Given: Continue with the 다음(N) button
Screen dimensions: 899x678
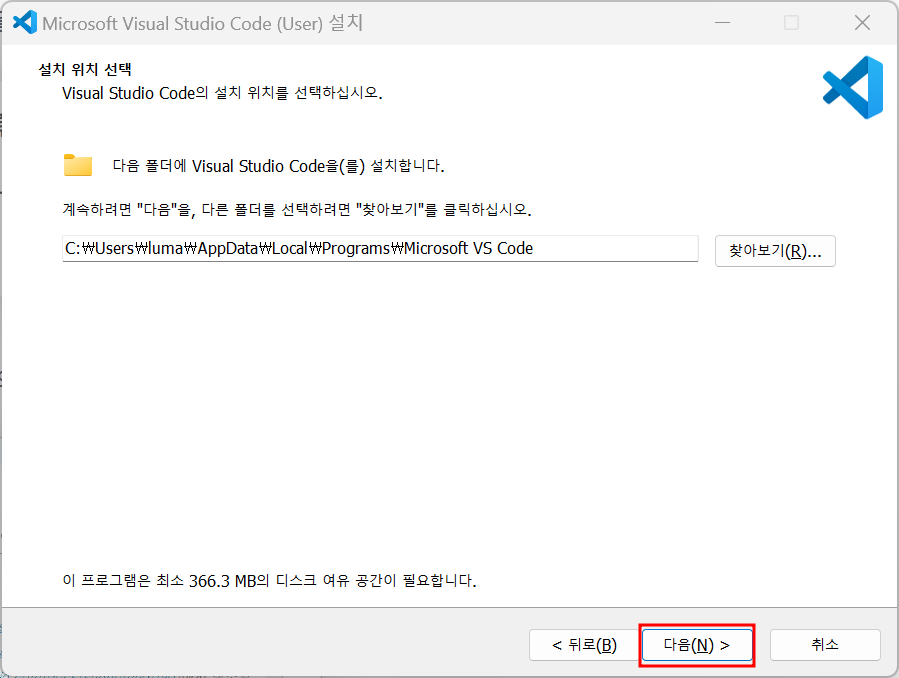Looking at the screenshot, I should pos(697,645).
